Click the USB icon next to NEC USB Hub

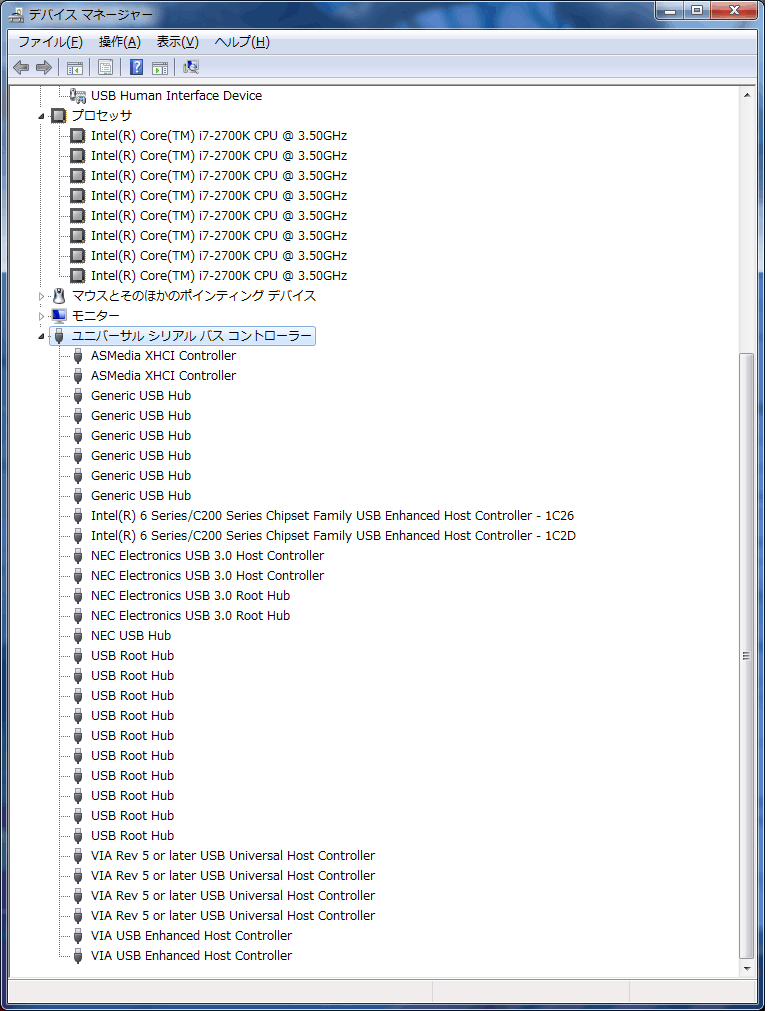pos(78,635)
